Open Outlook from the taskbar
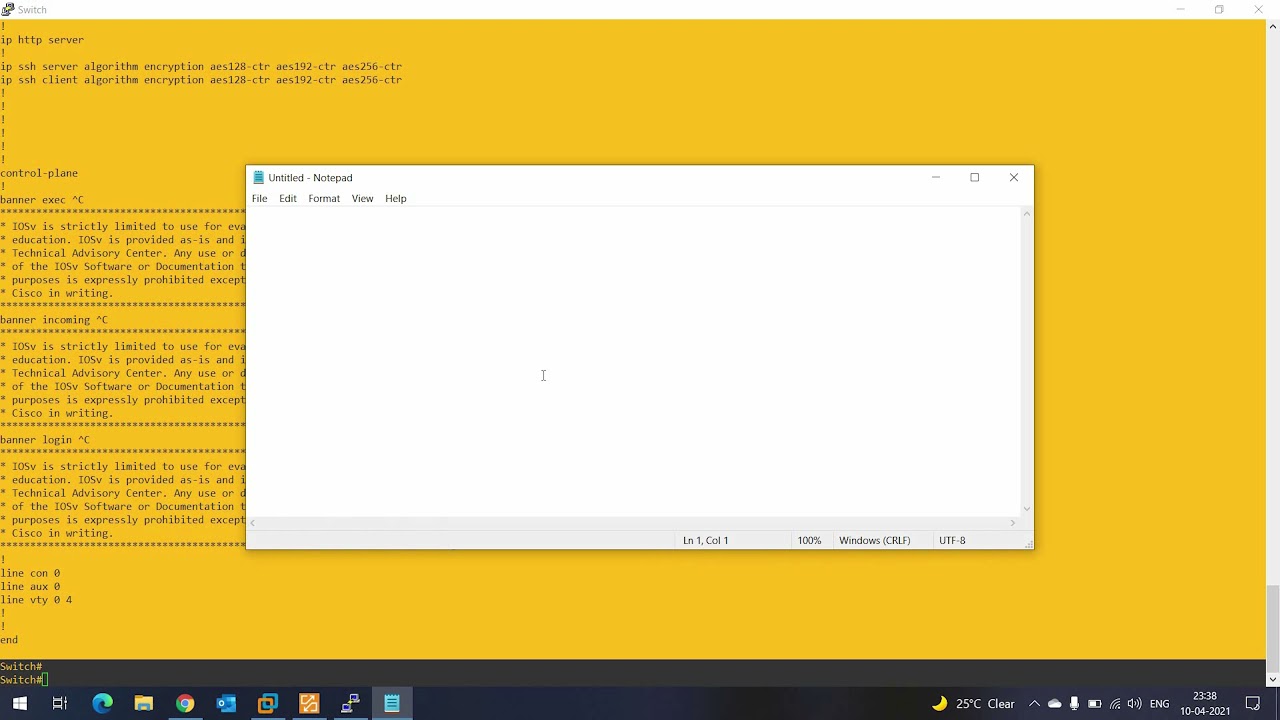 pos(226,704)
